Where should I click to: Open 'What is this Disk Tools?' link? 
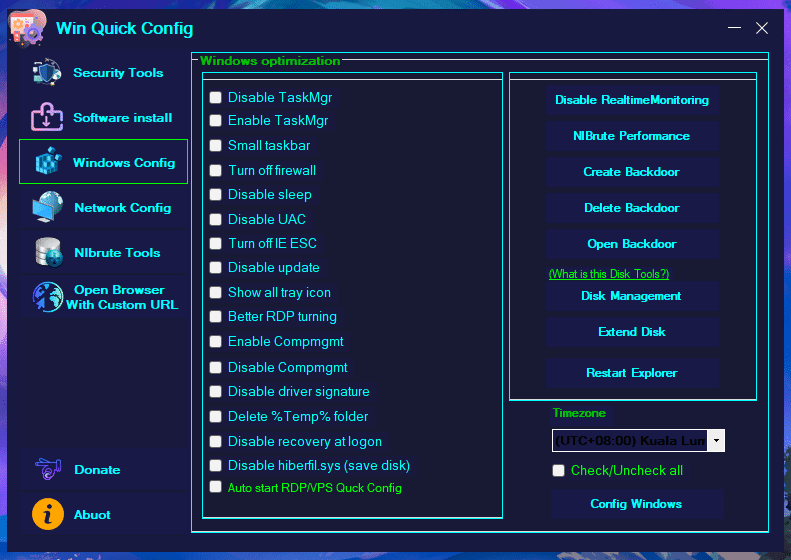point(609,274)
